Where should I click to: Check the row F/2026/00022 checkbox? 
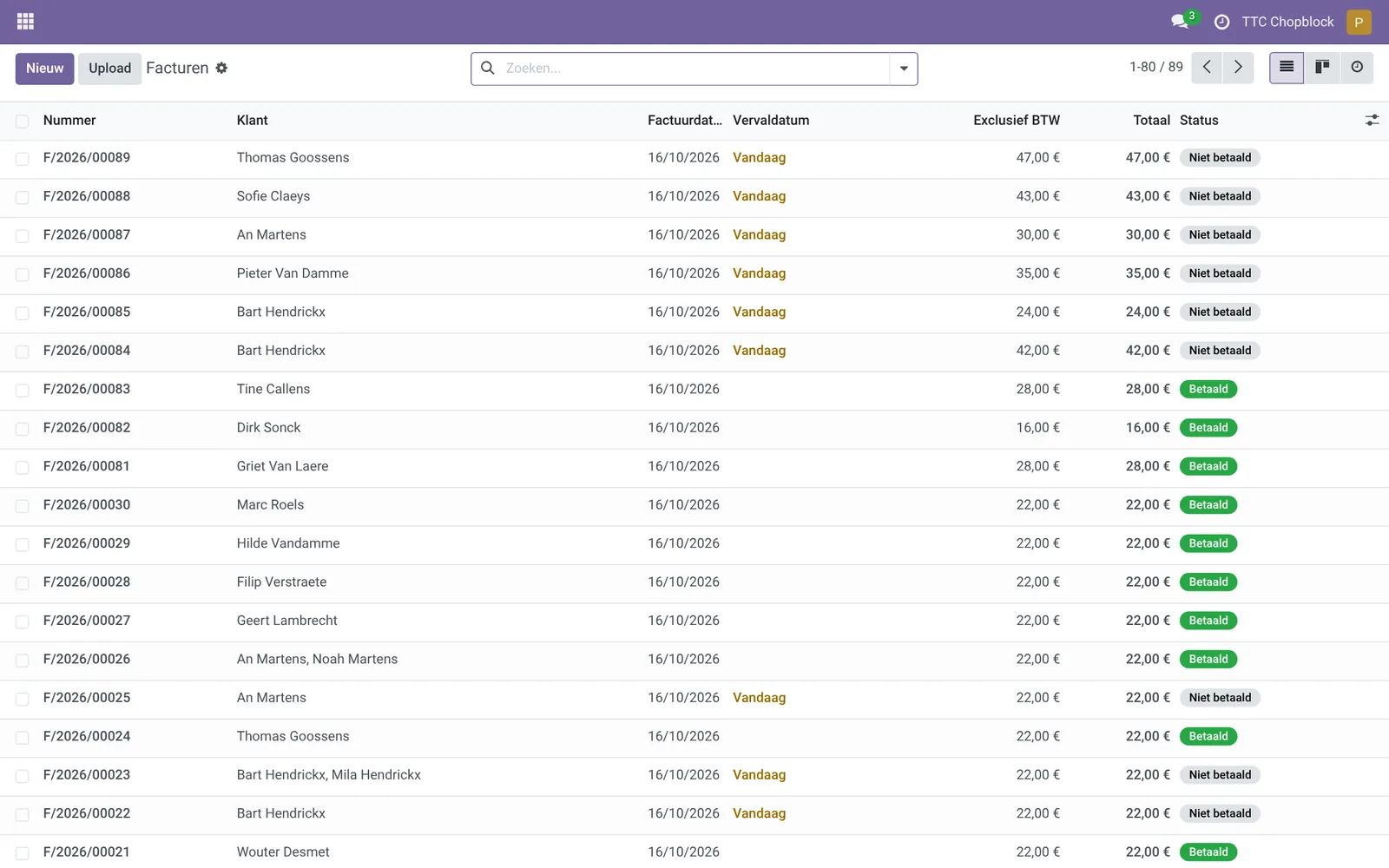[23, 815]
